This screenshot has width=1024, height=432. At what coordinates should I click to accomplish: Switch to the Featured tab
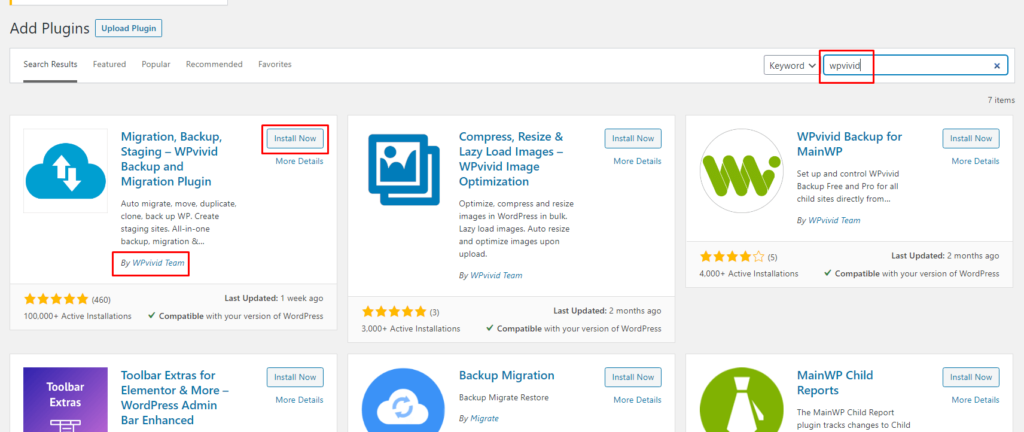tap(109, 65)
